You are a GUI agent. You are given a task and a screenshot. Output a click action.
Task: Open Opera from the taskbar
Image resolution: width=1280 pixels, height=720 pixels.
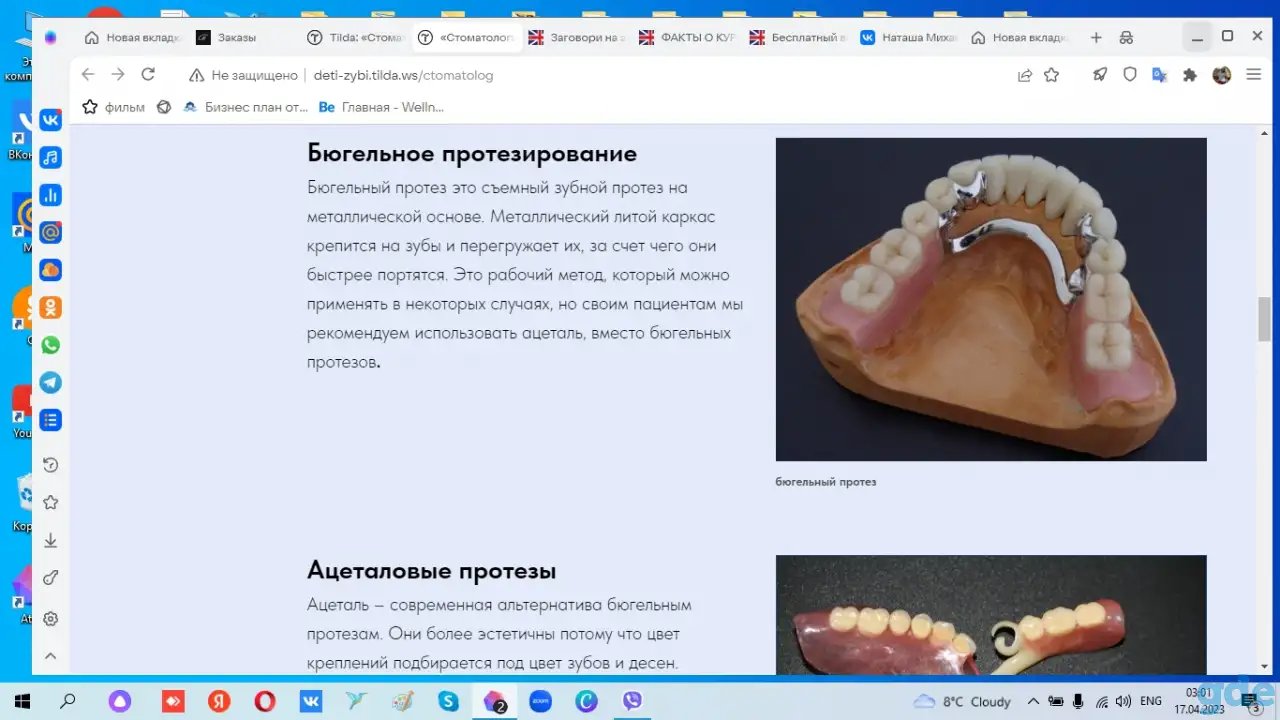click(x=265, y=701)
